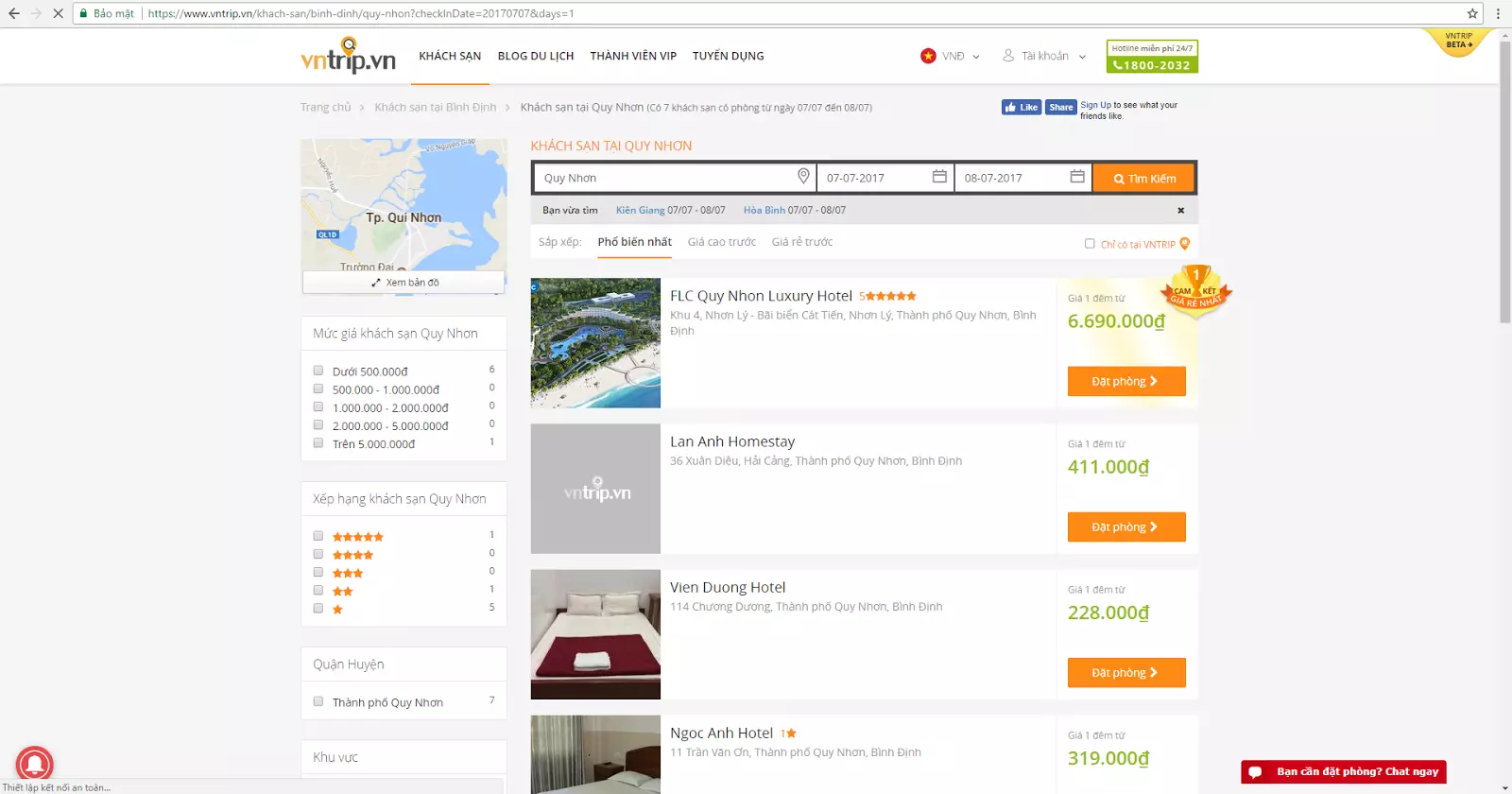The height and width of the screenshot is (794, 1512).
Task: Open Ngoc Anh Hotel title
Action: pyautogui.click(x=721, y=733)
